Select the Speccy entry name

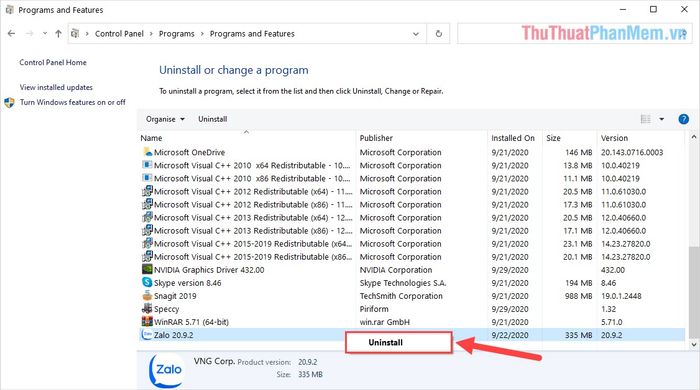coord(167,309)
